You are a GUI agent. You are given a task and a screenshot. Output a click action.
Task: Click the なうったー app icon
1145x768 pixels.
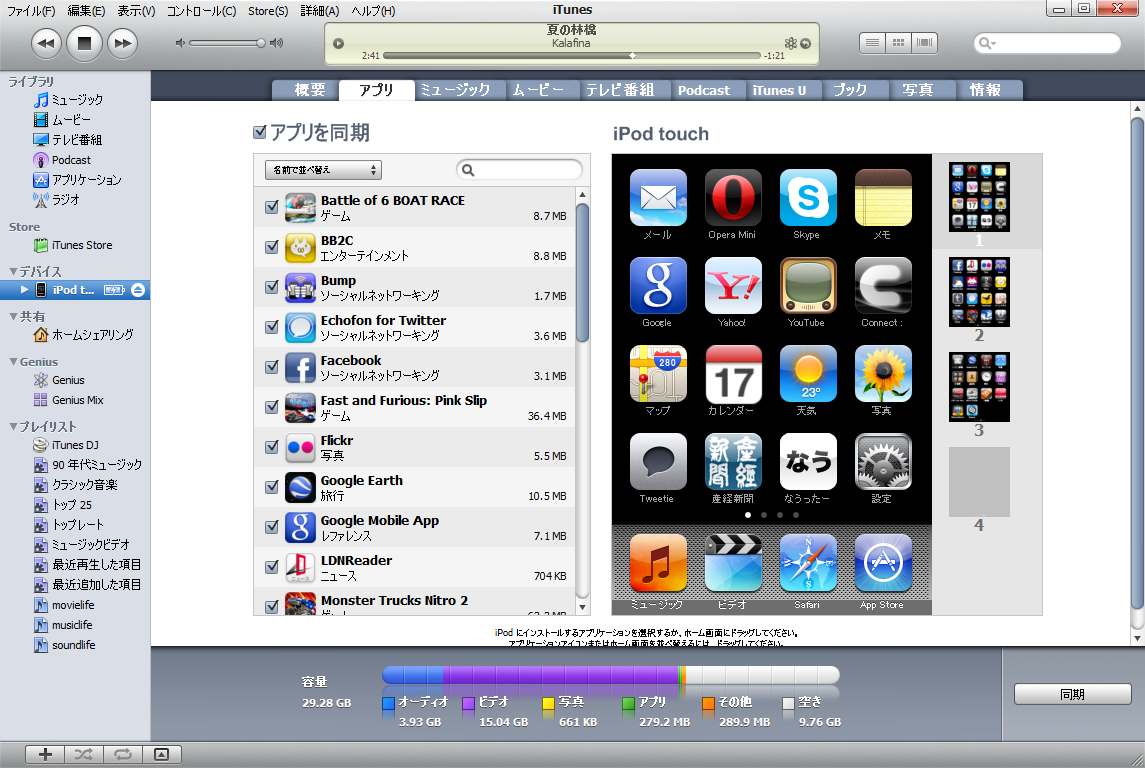click(x=808, y=462)
